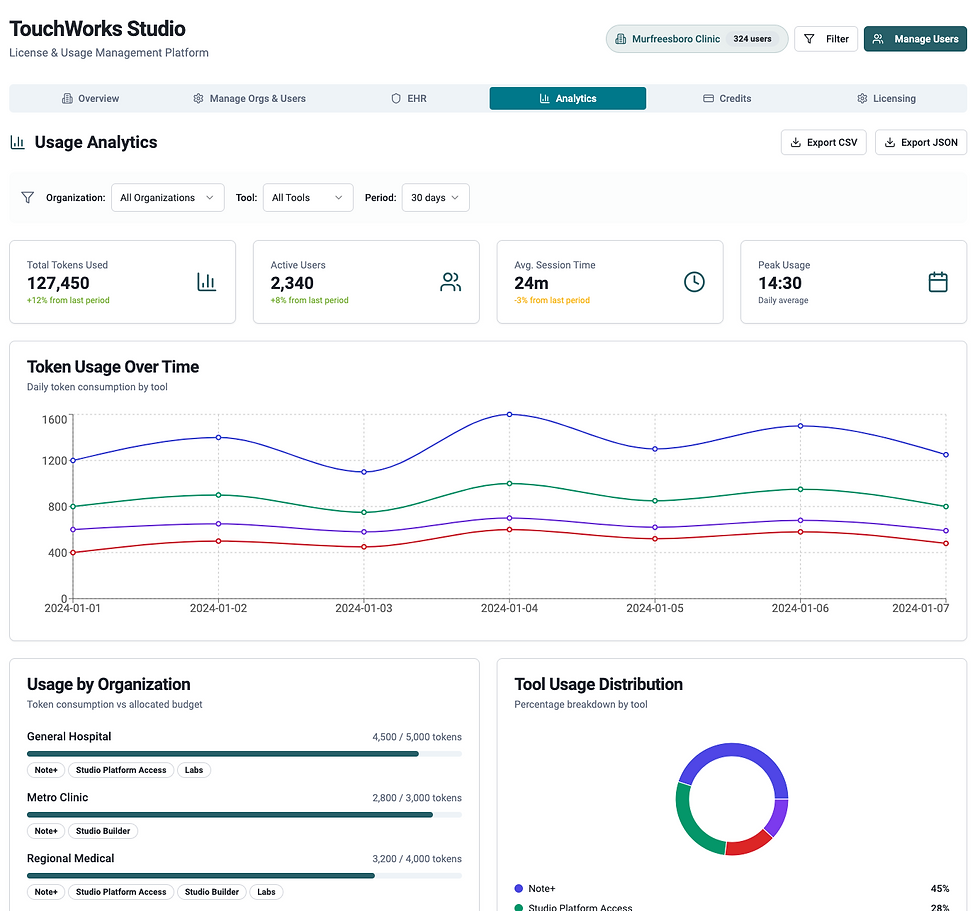Click the General Hospital usage progress bar
Image resolution: width=980 pixels, height=911 pixels.
click(x=223, y=754)
